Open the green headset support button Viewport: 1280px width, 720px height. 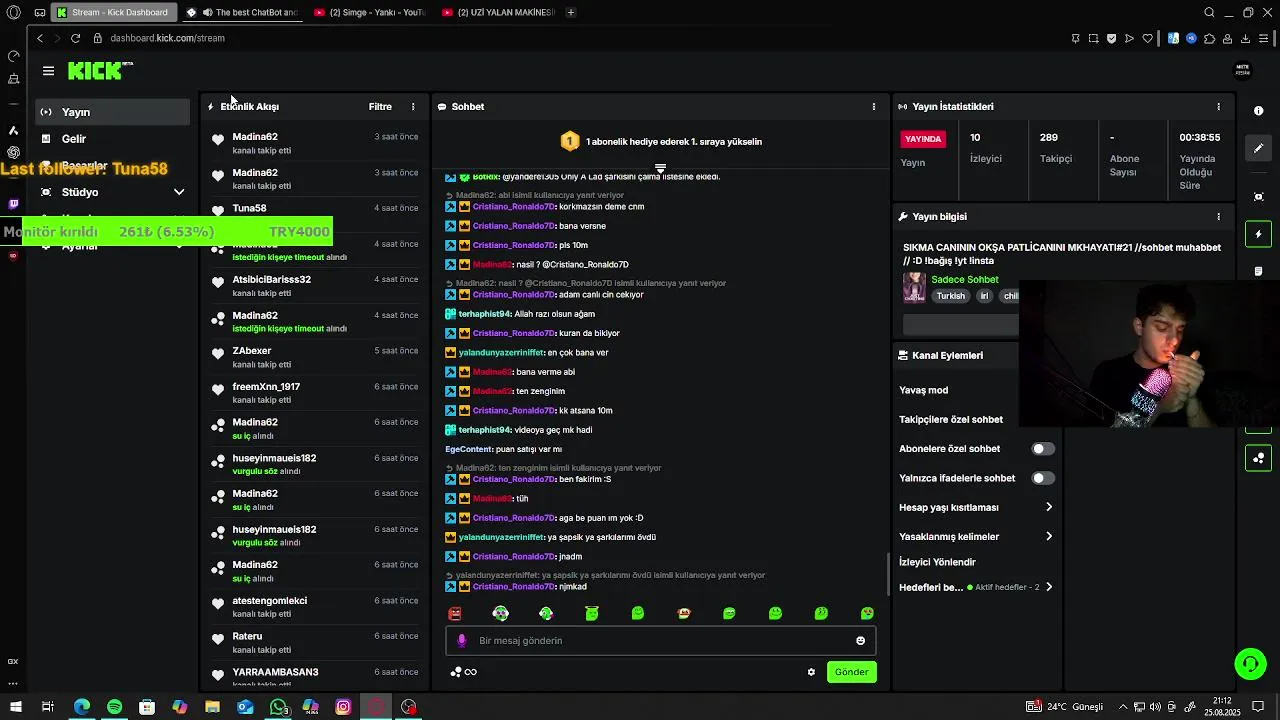coord(1250,664)
